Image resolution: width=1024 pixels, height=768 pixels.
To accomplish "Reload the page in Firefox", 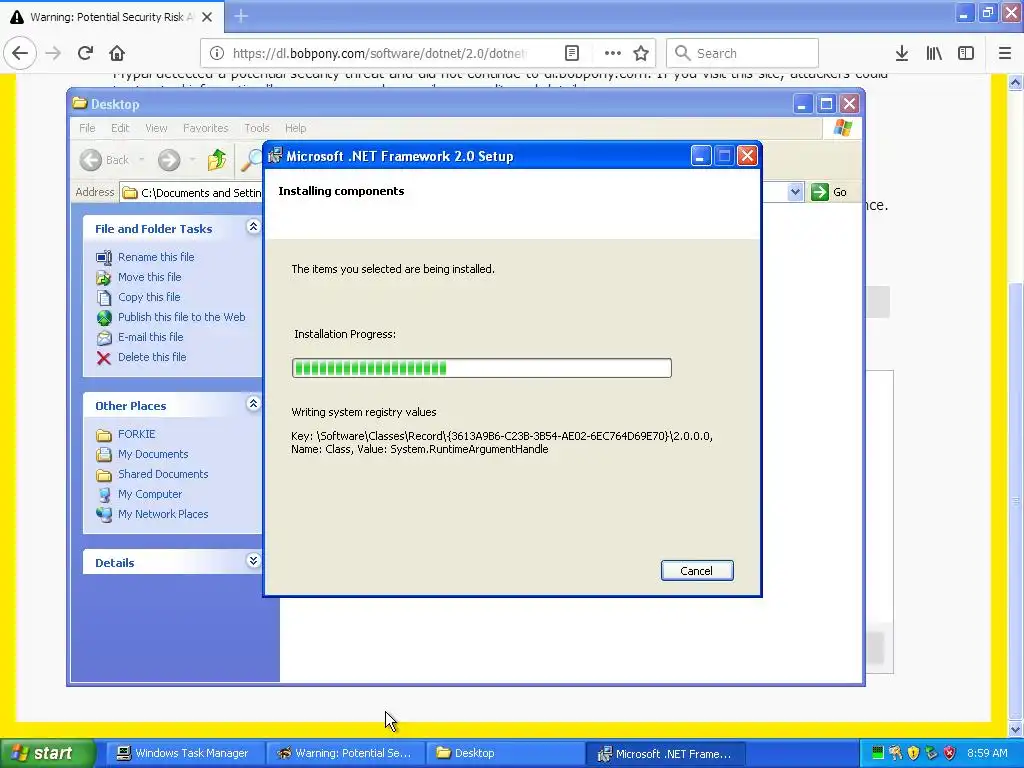I will [85, 53].
